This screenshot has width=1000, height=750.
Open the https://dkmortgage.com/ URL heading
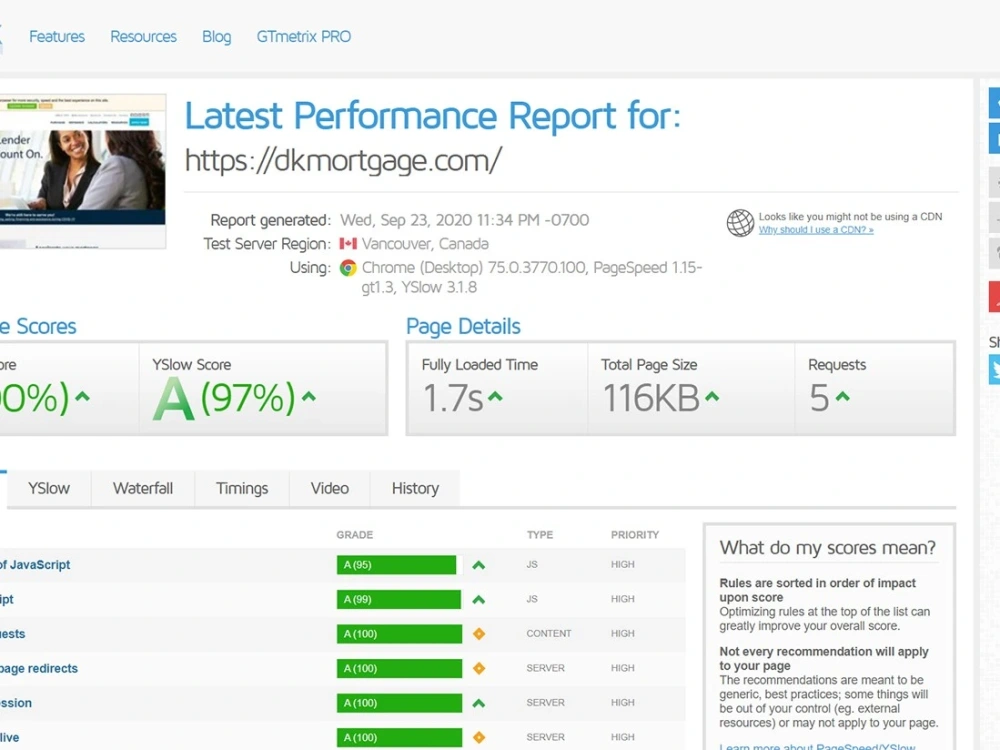point(343,160)
